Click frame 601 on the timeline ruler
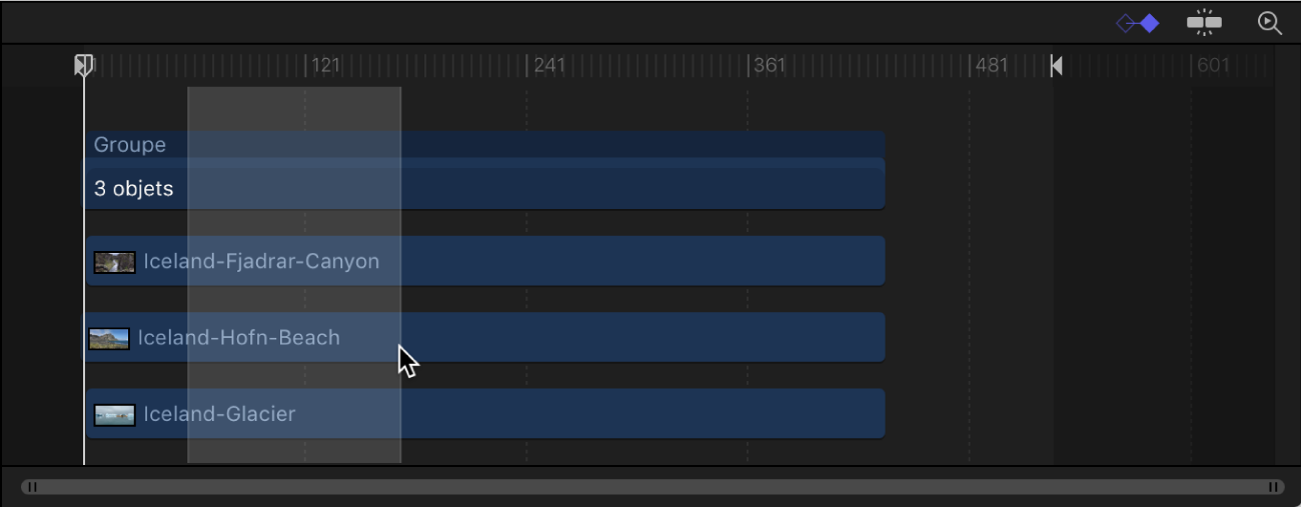The width and height of the screenshot is (1301, 508). [1191, 66]
